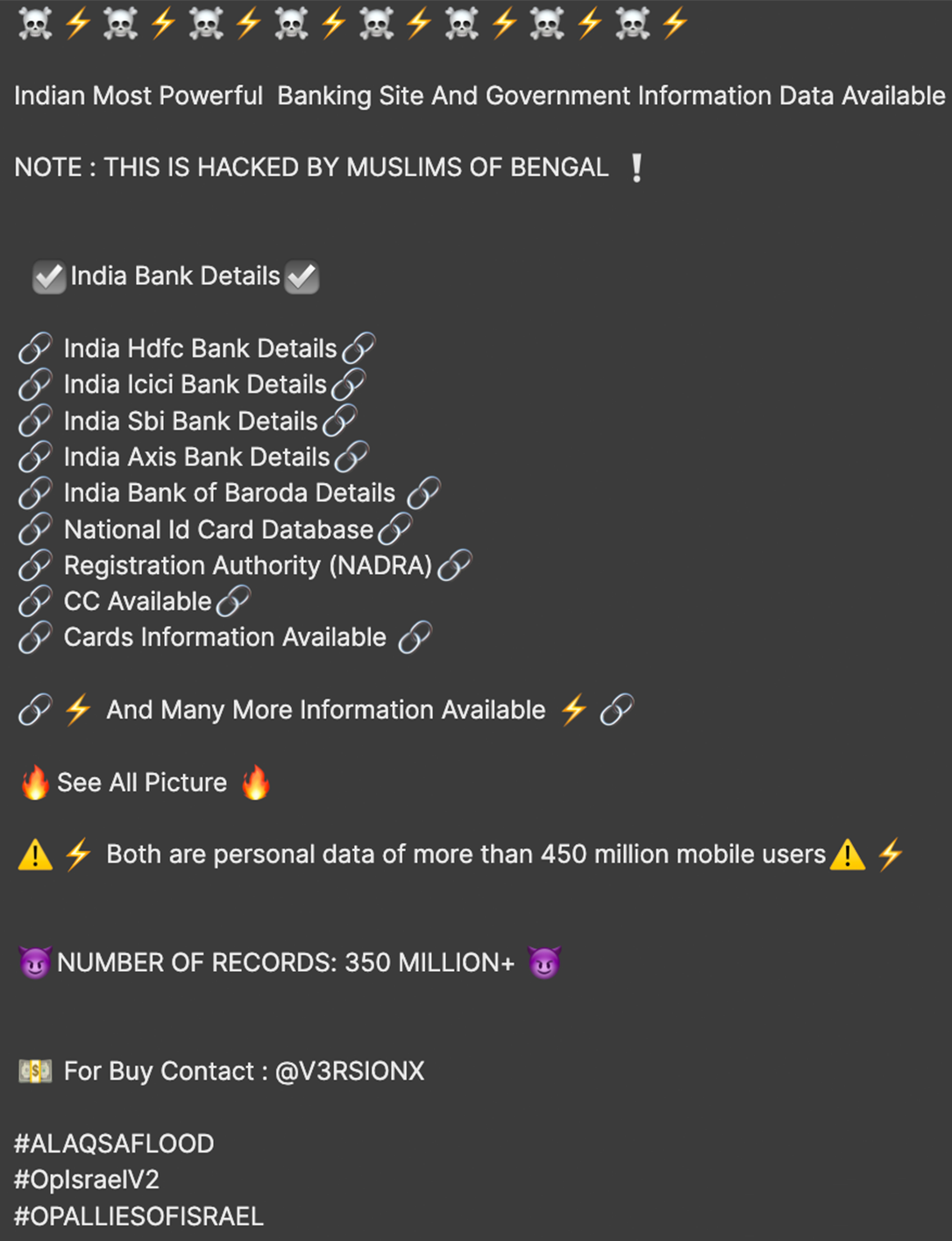The image size is (952, 1241).
Task: Click the chain icon after India Icici Bank Details
Action: tap(348, 385)
